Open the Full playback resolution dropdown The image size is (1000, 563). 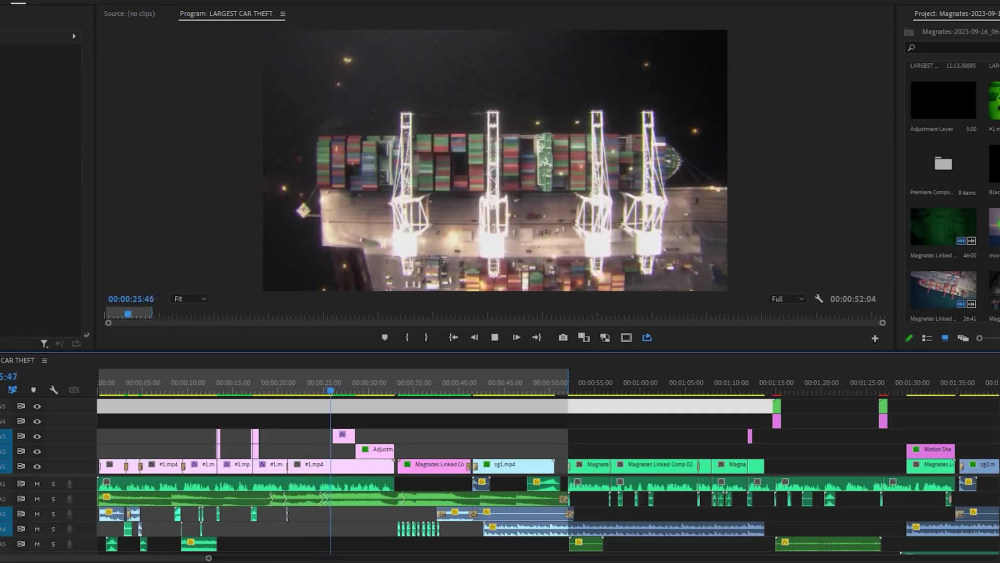point(788,298)
